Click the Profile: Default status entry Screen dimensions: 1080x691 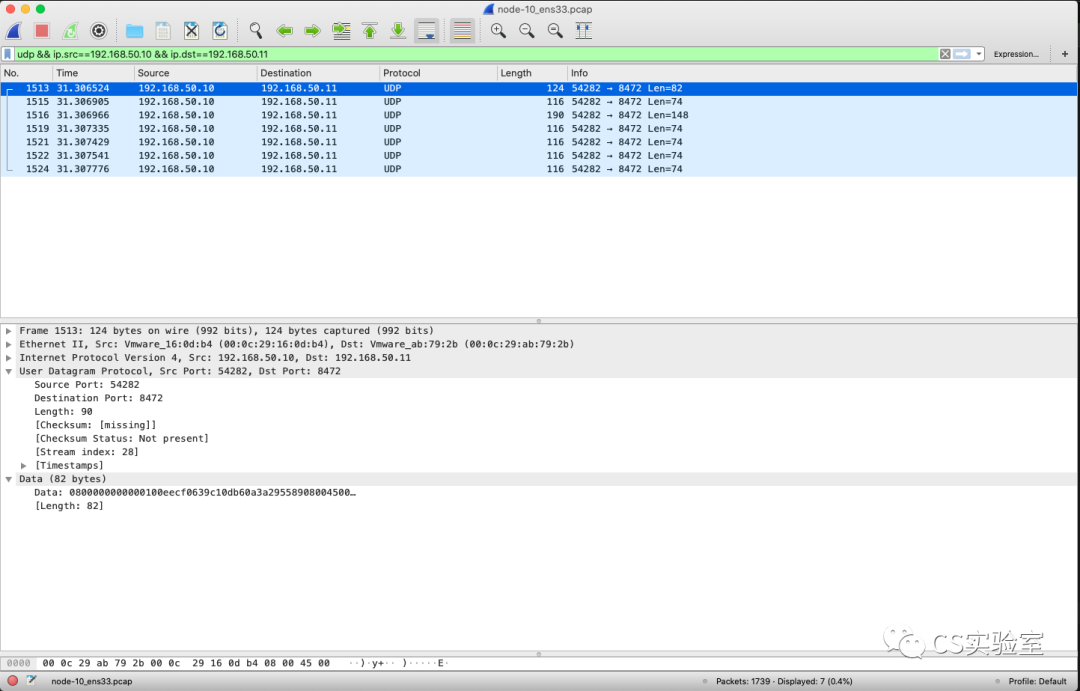tap(1037, 681)
